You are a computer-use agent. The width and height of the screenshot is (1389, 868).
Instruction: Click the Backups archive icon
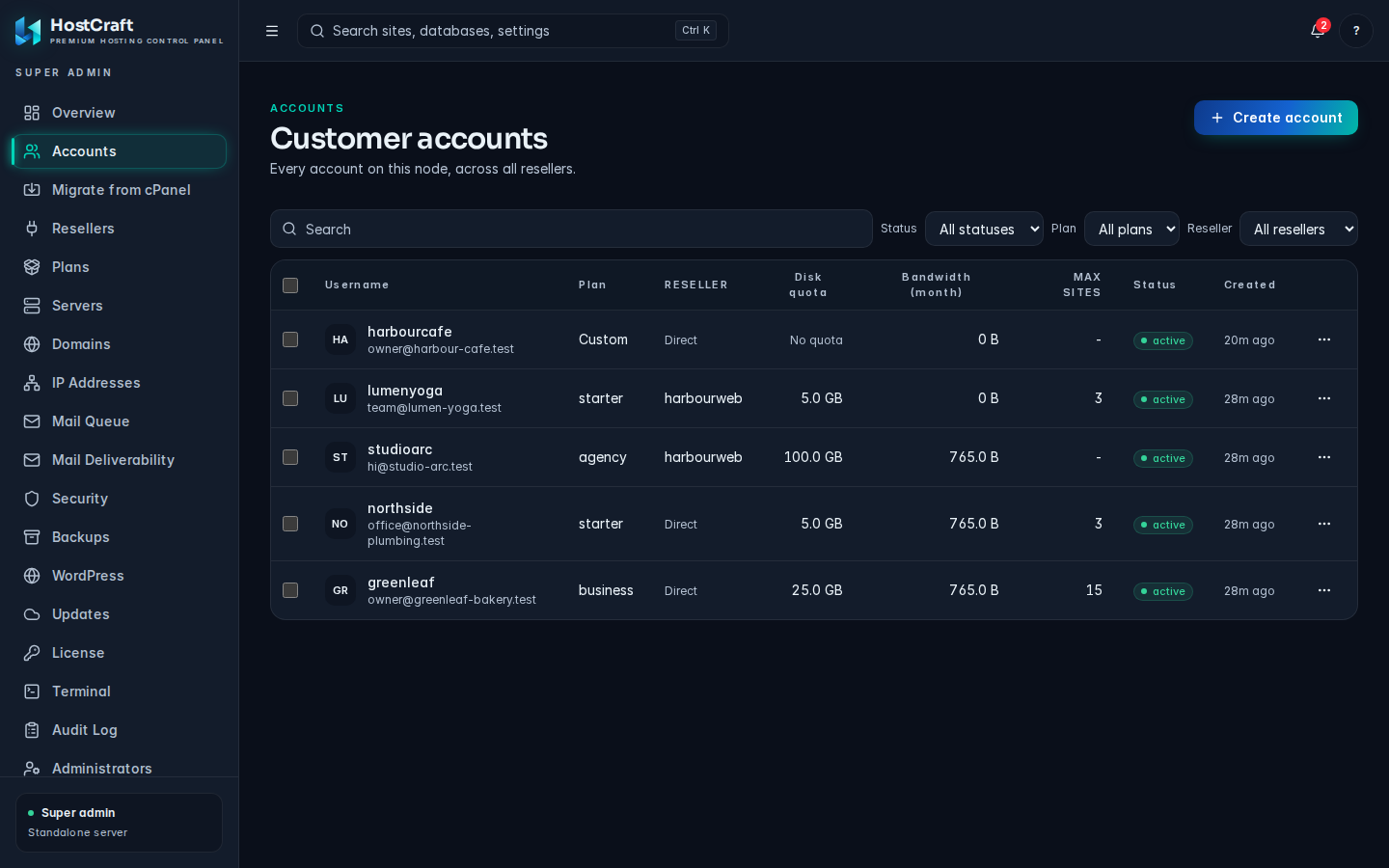pyautogui.click(x=32, y=537)
